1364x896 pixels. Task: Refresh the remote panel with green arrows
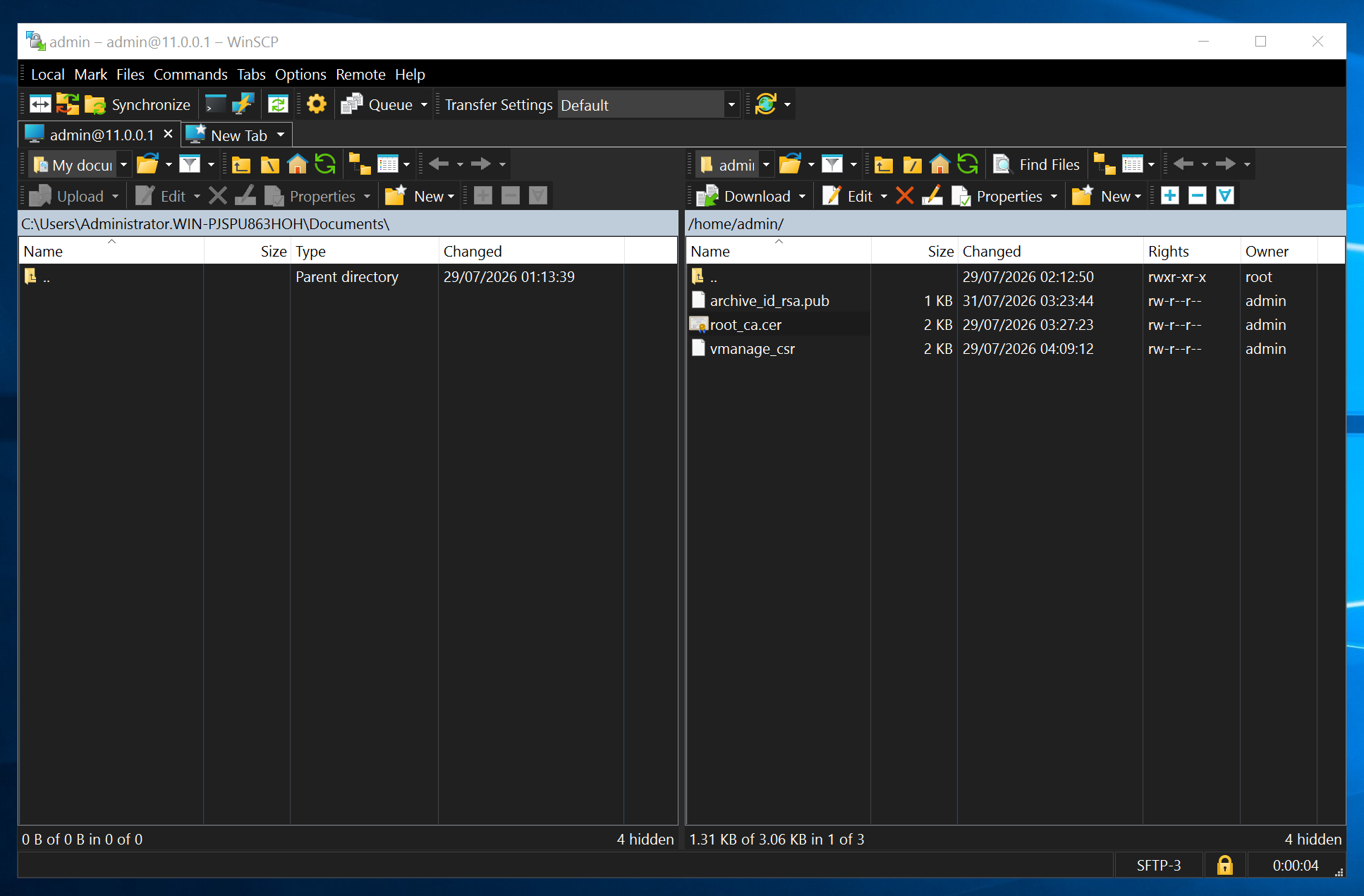click(x=968, y=164)
